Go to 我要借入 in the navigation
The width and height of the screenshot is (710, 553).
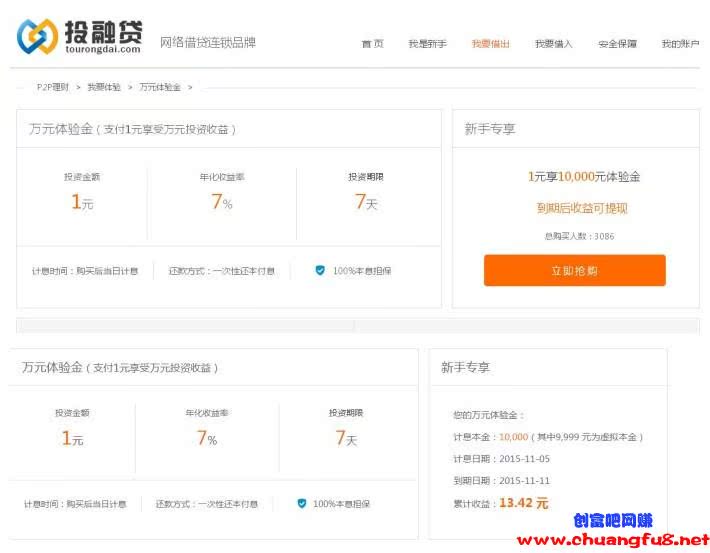pos(554,43)
